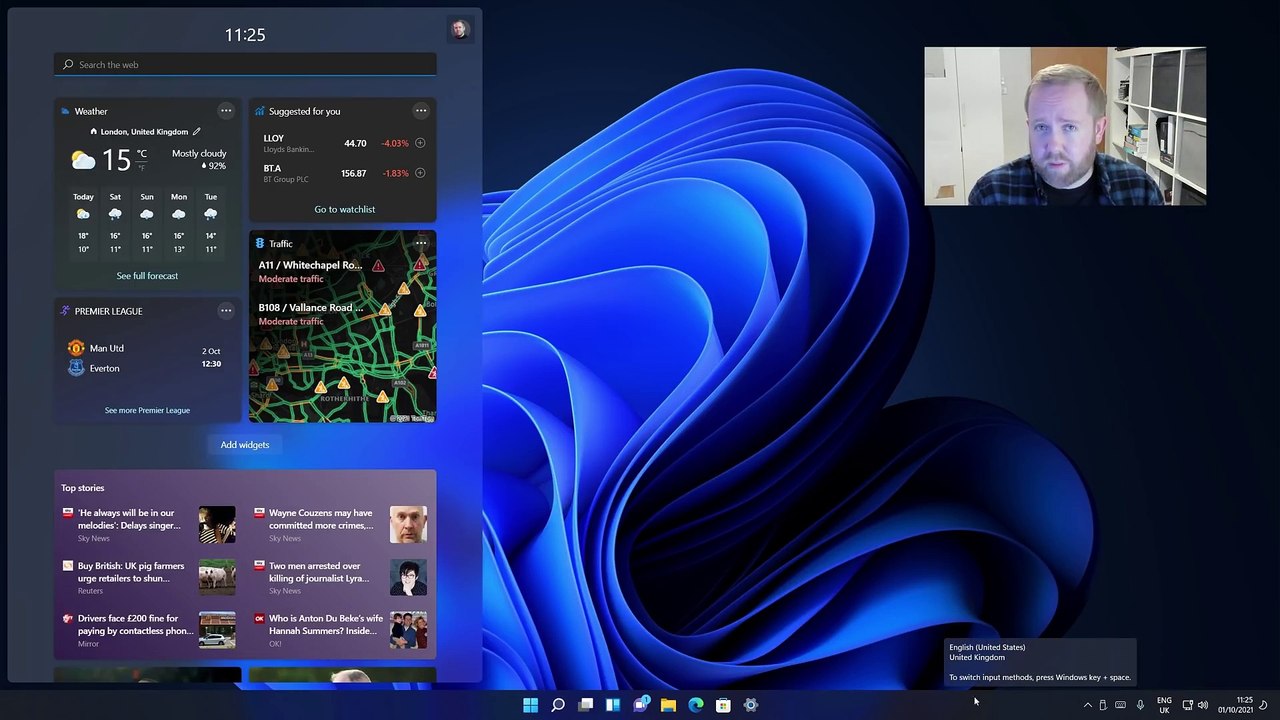Open Microsoft Store from the taskbar
The width and height of the screenshot is (1280, 720).
click(x=723, y=705)
